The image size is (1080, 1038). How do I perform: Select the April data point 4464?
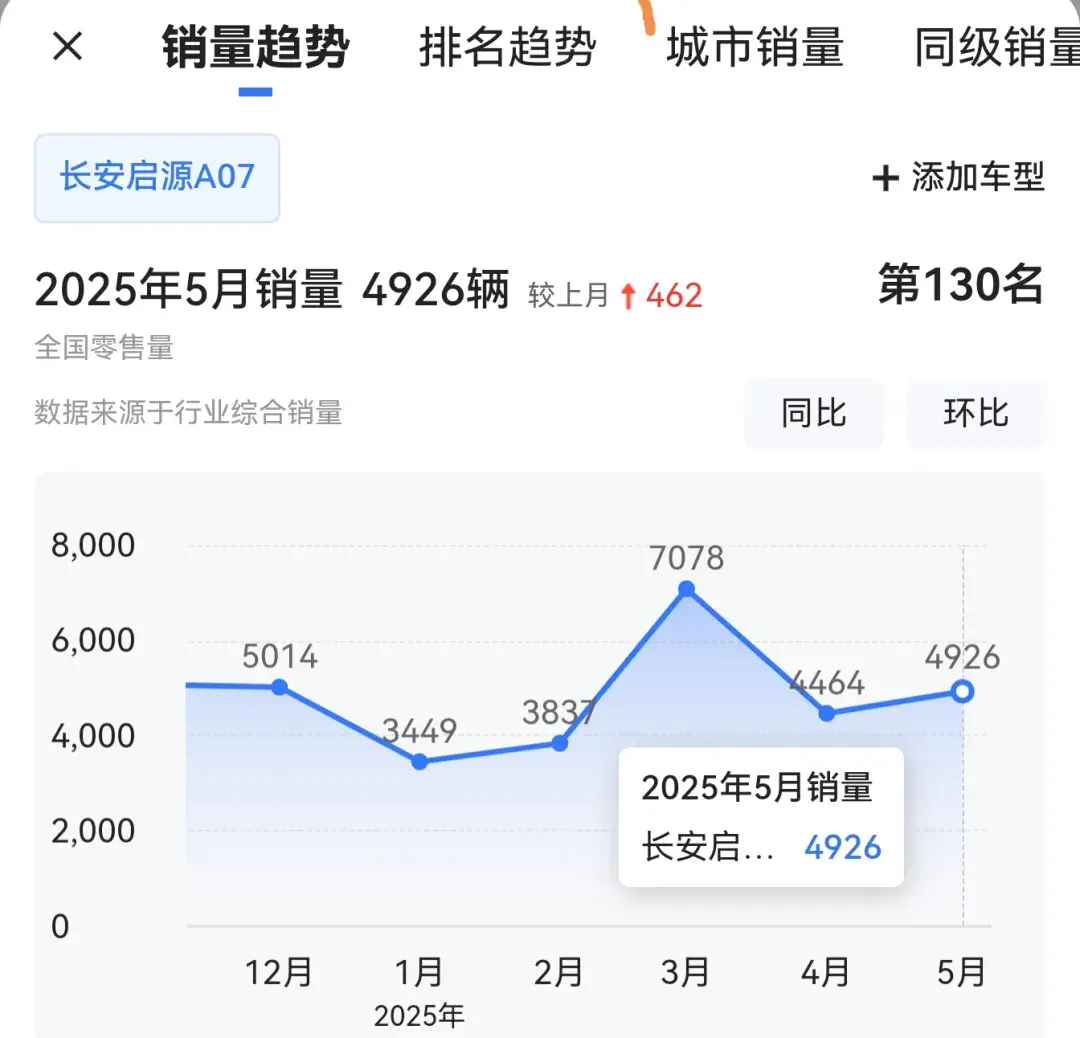tap(827, 714)
